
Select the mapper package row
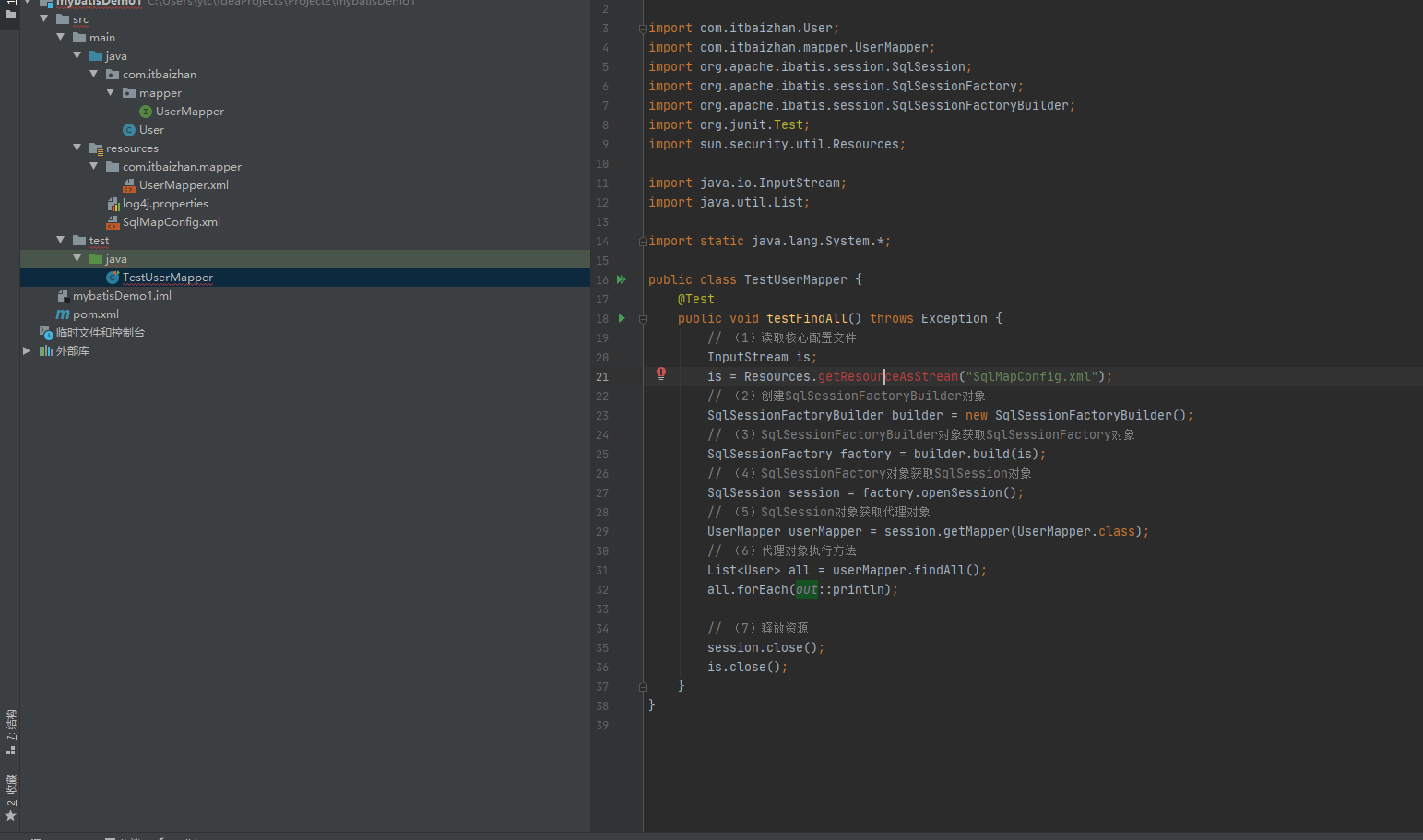[x=305, y=93]
